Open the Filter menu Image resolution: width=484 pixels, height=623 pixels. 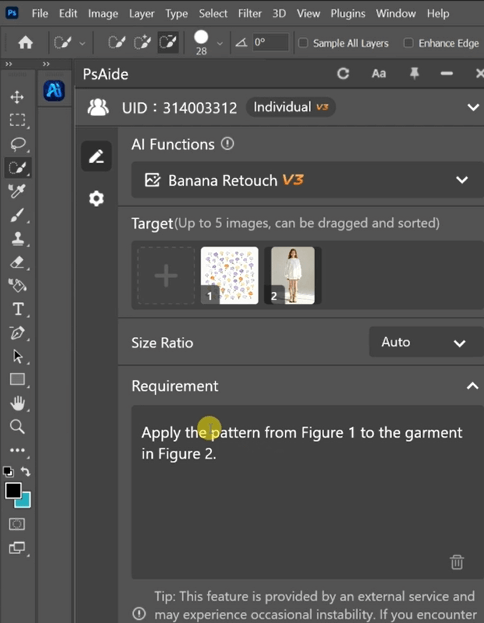(x=250, y=14)
